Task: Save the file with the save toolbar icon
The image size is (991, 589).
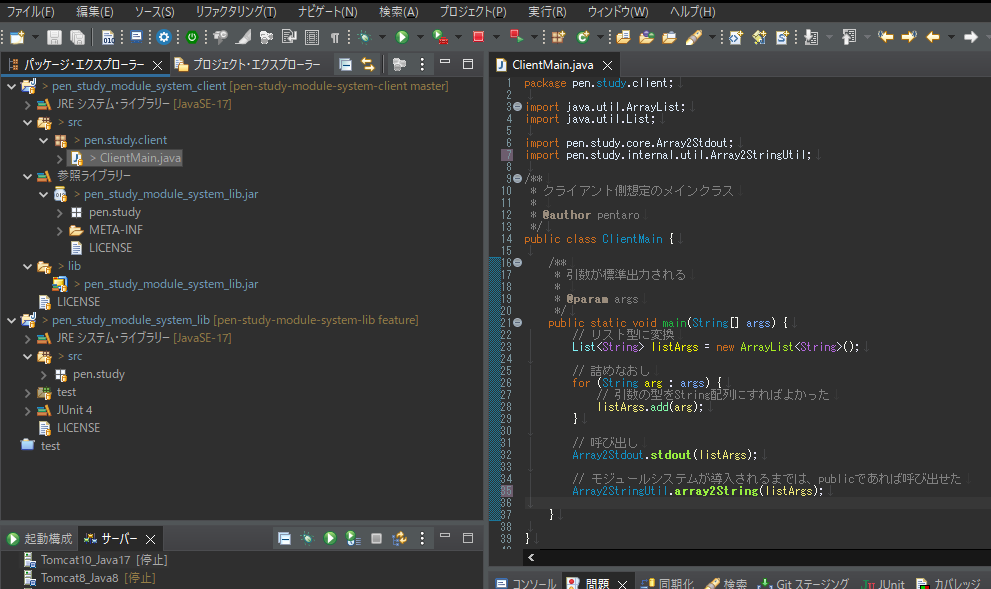Action: 55,37
